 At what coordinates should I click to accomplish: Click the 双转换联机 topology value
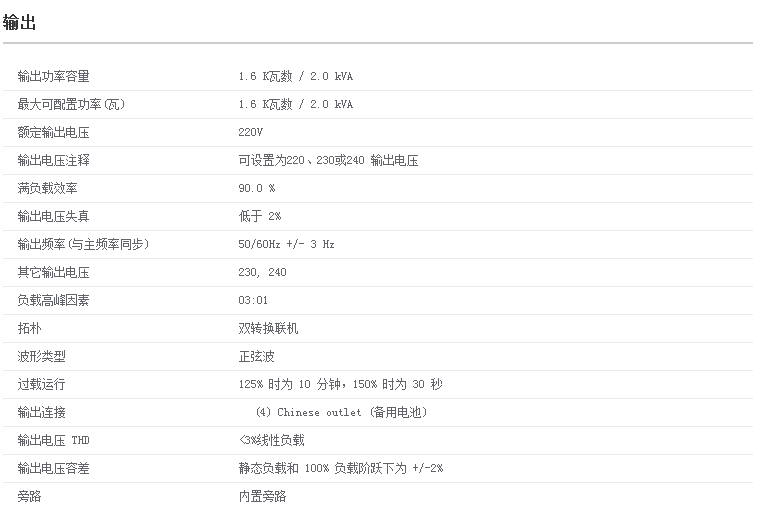[x=268, y=328]
